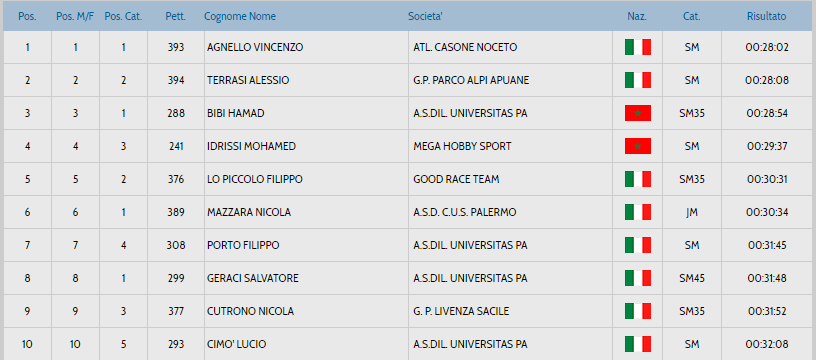Sort by Cognome Nome column header
This screenshot has width=816, height=360.
click(x=240, y=17)
